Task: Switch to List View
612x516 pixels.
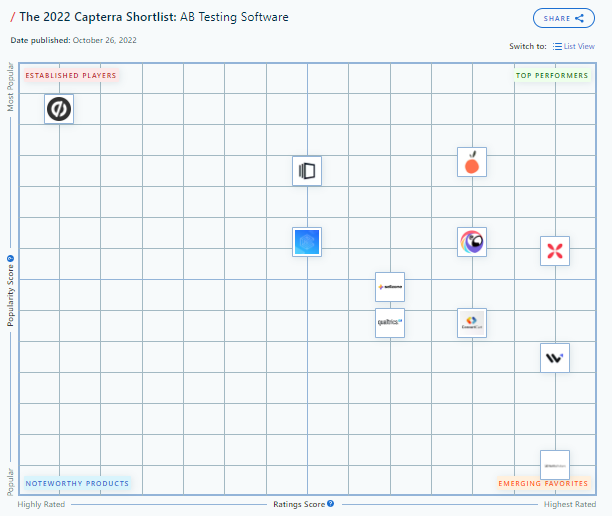Action: coord(574,46)
